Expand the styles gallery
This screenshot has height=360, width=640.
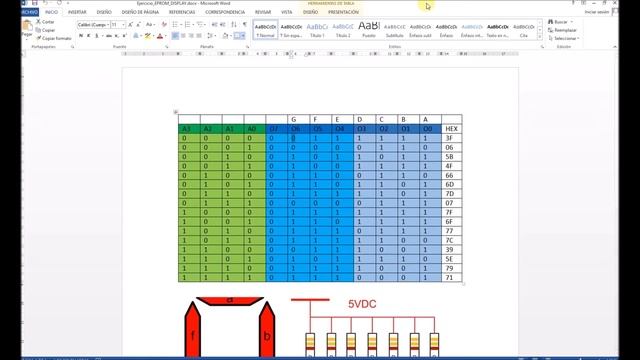[x=540, y=37]
